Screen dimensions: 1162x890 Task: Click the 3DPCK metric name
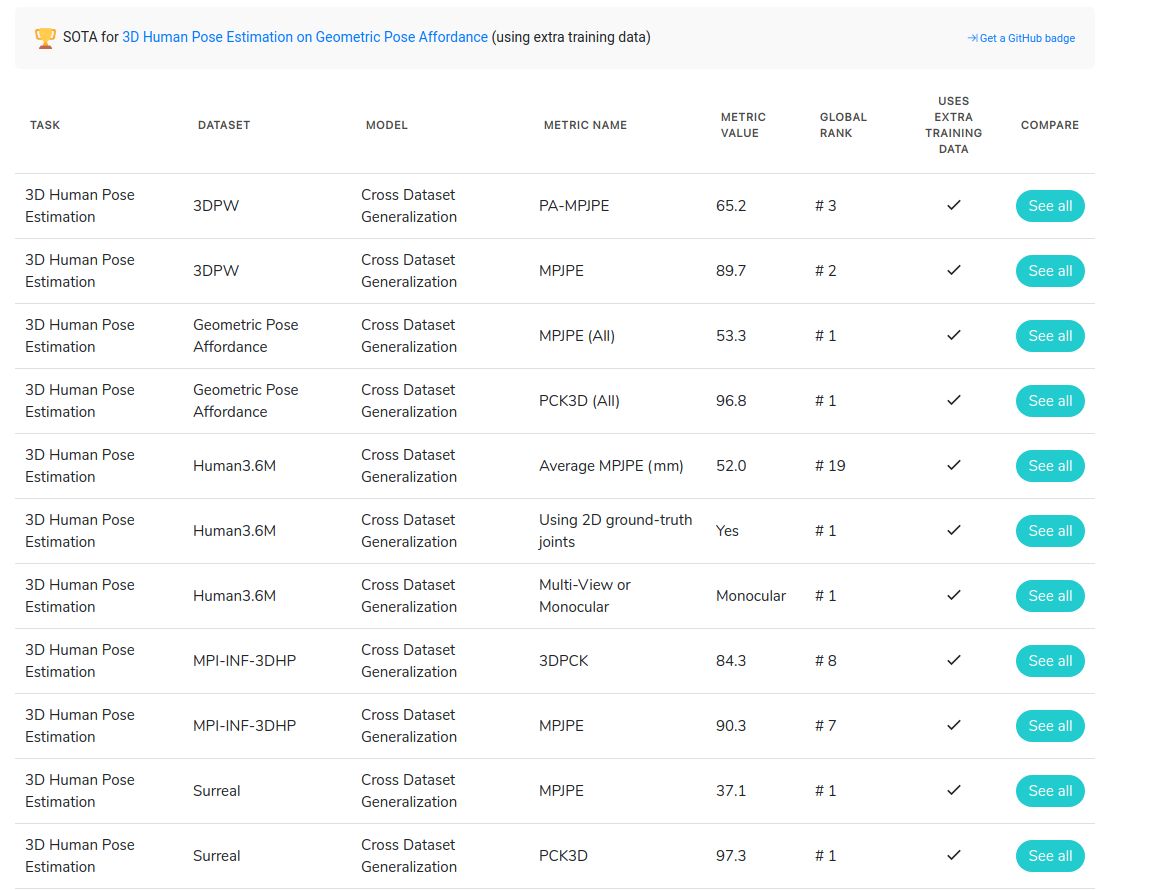(564, 661)
